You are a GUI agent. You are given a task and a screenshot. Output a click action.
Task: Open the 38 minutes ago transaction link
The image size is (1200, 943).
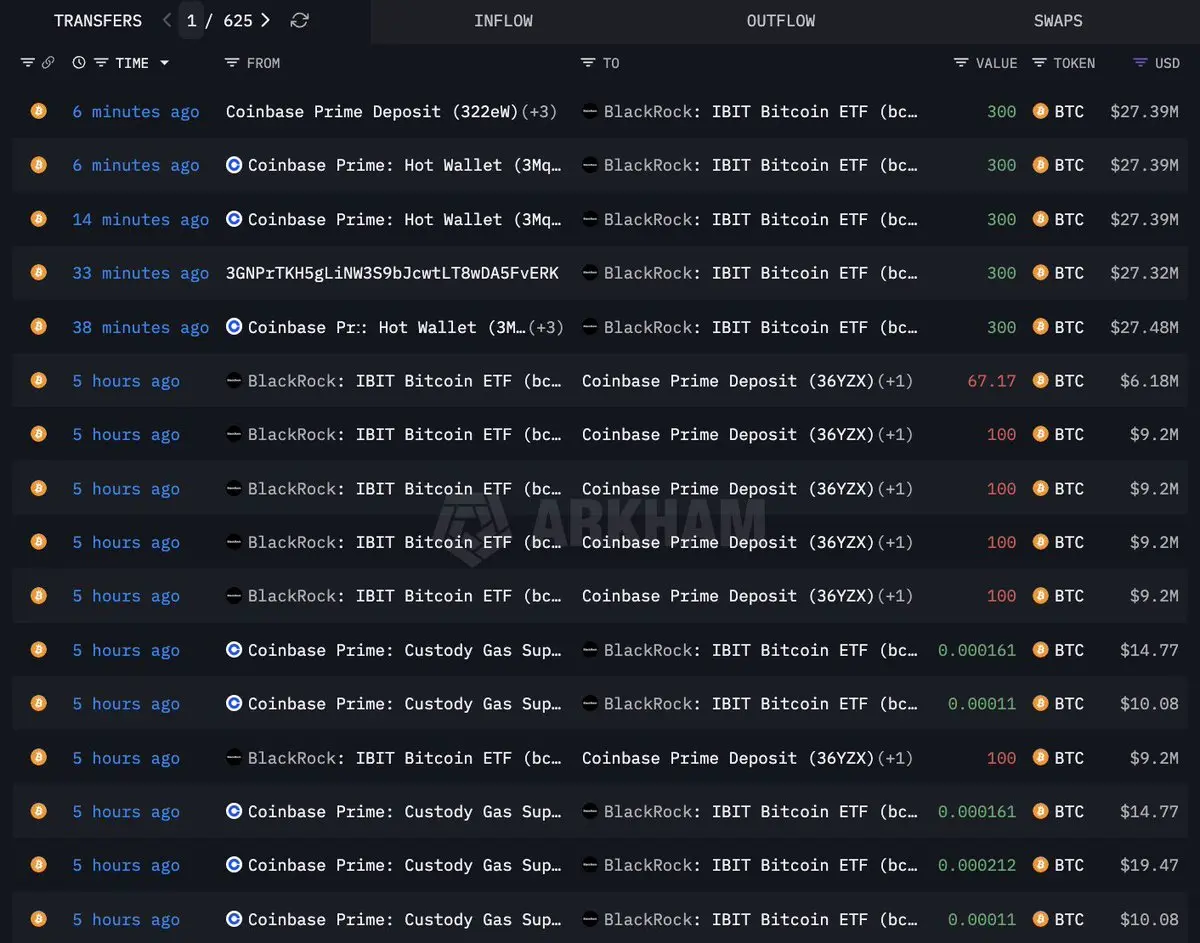[140, 327]
